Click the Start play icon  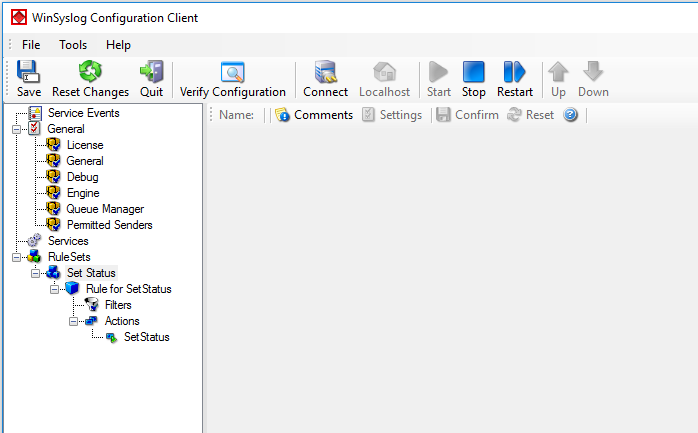[x=438, y=72]
